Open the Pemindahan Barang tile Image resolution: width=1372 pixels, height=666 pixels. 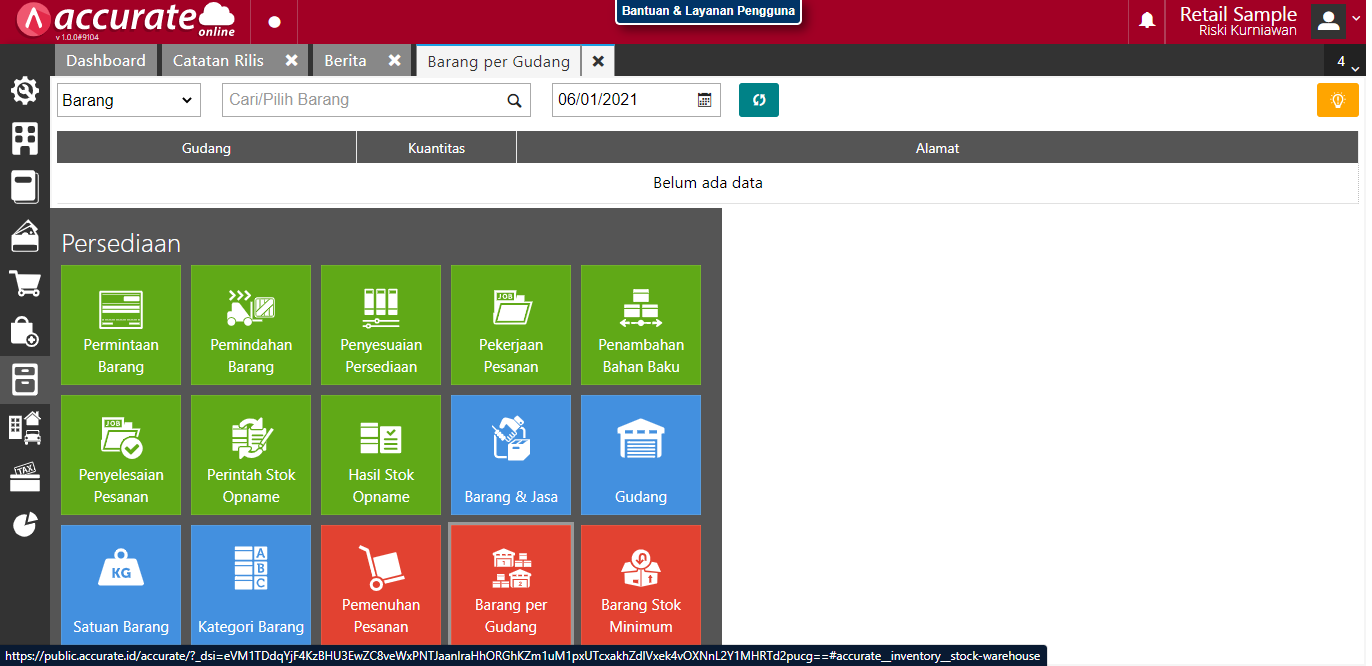[x=251, y=325]
